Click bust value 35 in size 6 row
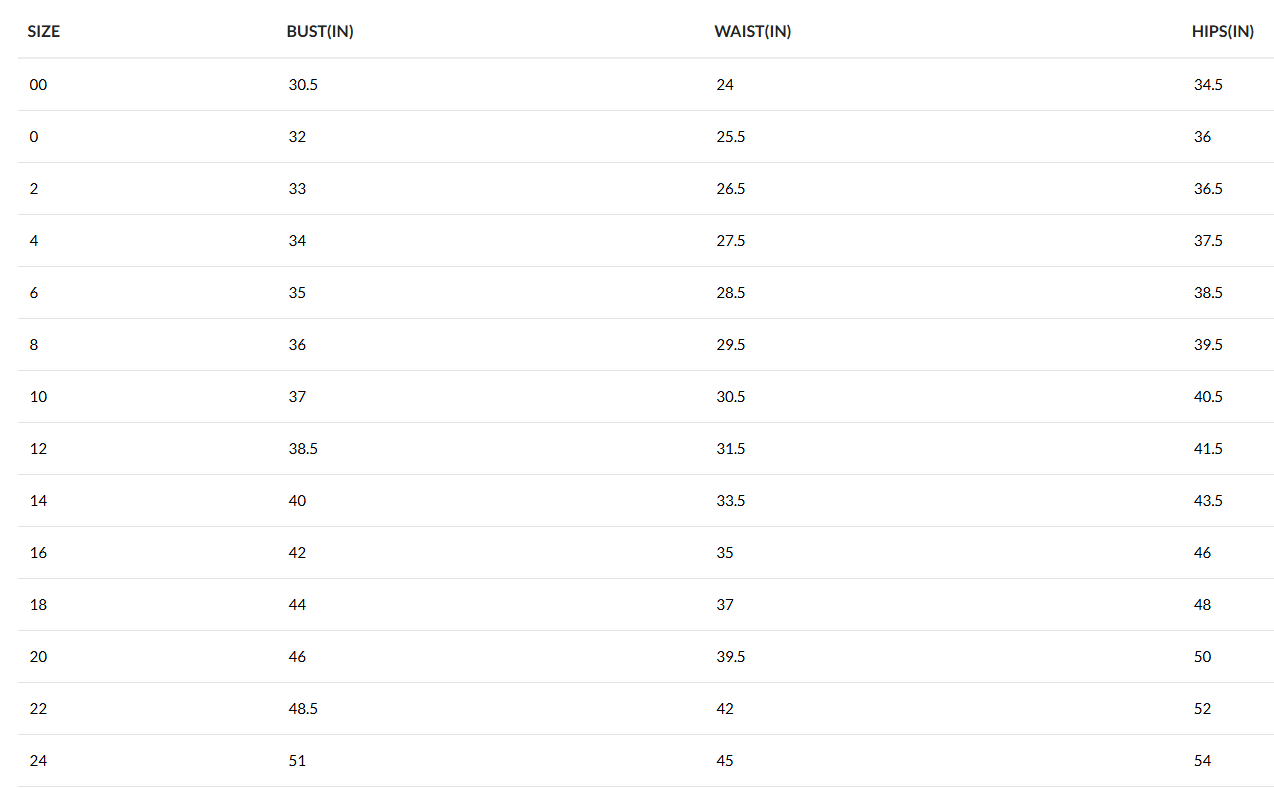 pyautogui.click(x=297, y=293)
